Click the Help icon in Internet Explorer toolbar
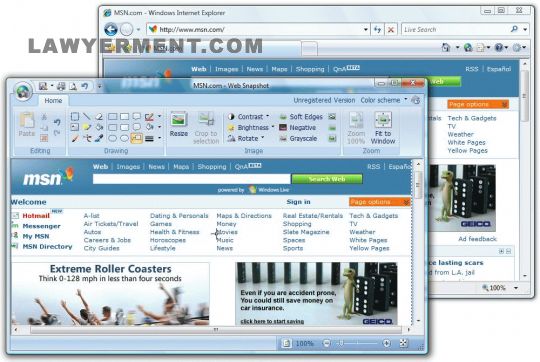Screen dimensions: 540x362 (498, 47)
